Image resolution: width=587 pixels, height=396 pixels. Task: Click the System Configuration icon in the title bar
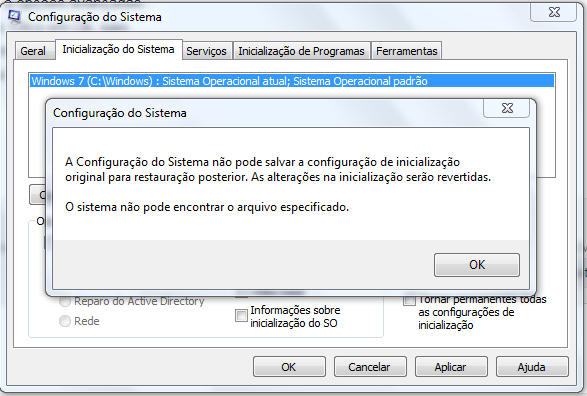click(x=15, y=17)
